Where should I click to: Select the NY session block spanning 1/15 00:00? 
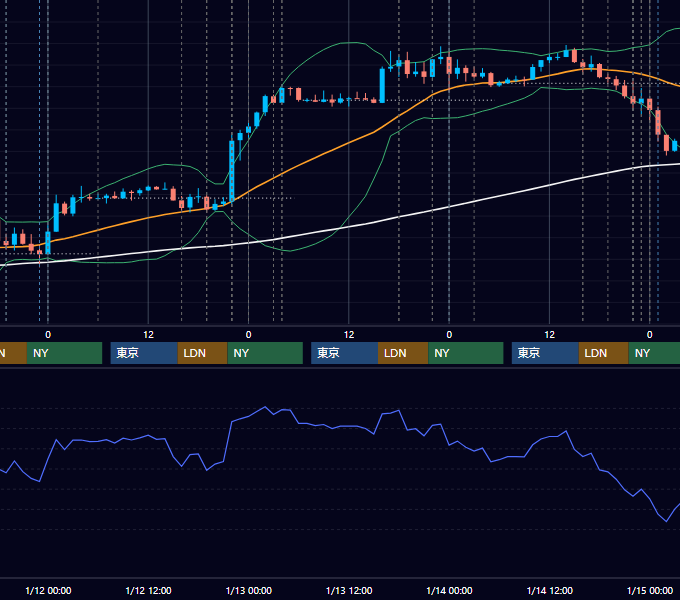pyautogui.click(x=654, y=353)
